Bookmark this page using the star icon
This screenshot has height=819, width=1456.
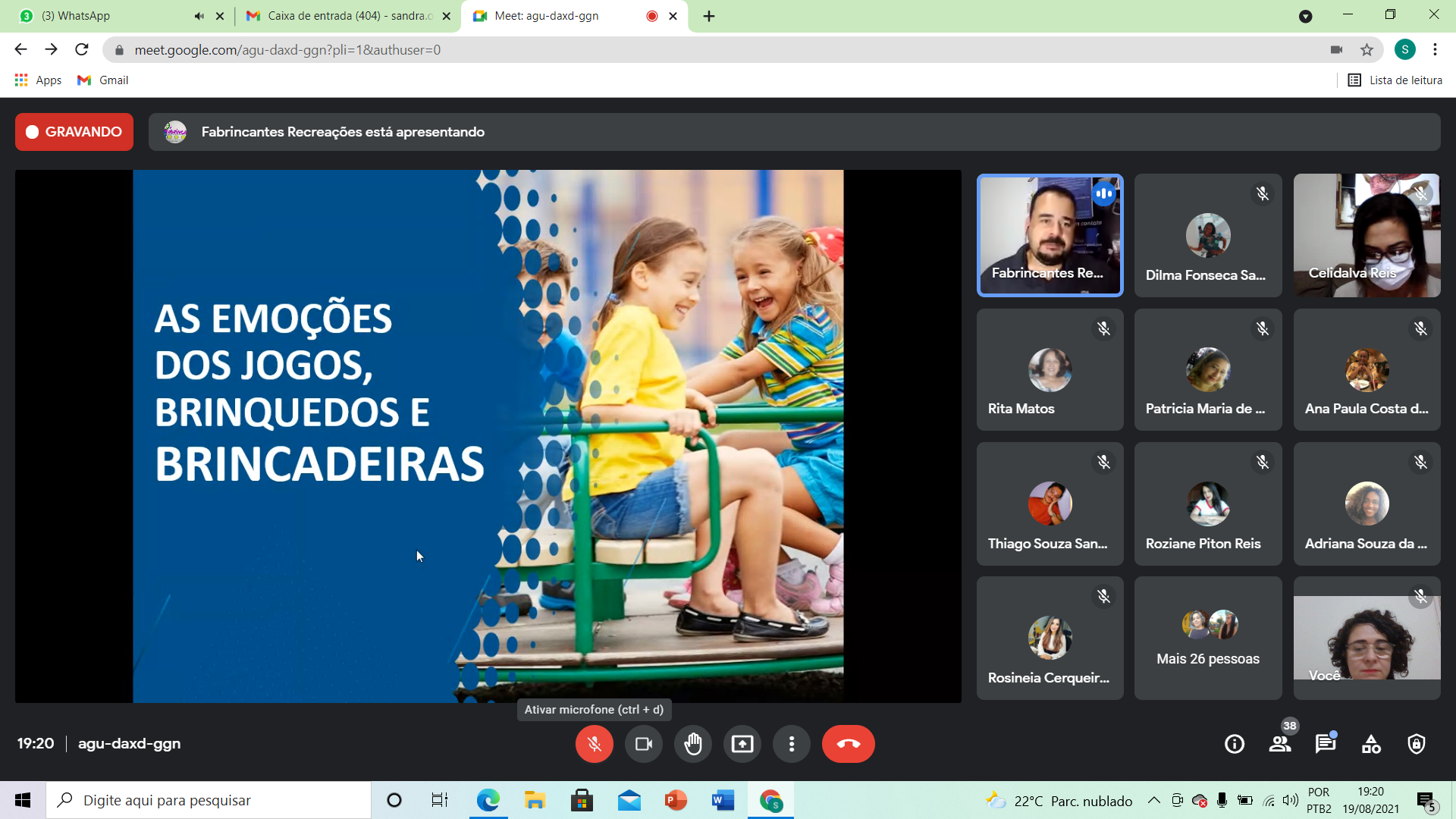point(1367,50)
